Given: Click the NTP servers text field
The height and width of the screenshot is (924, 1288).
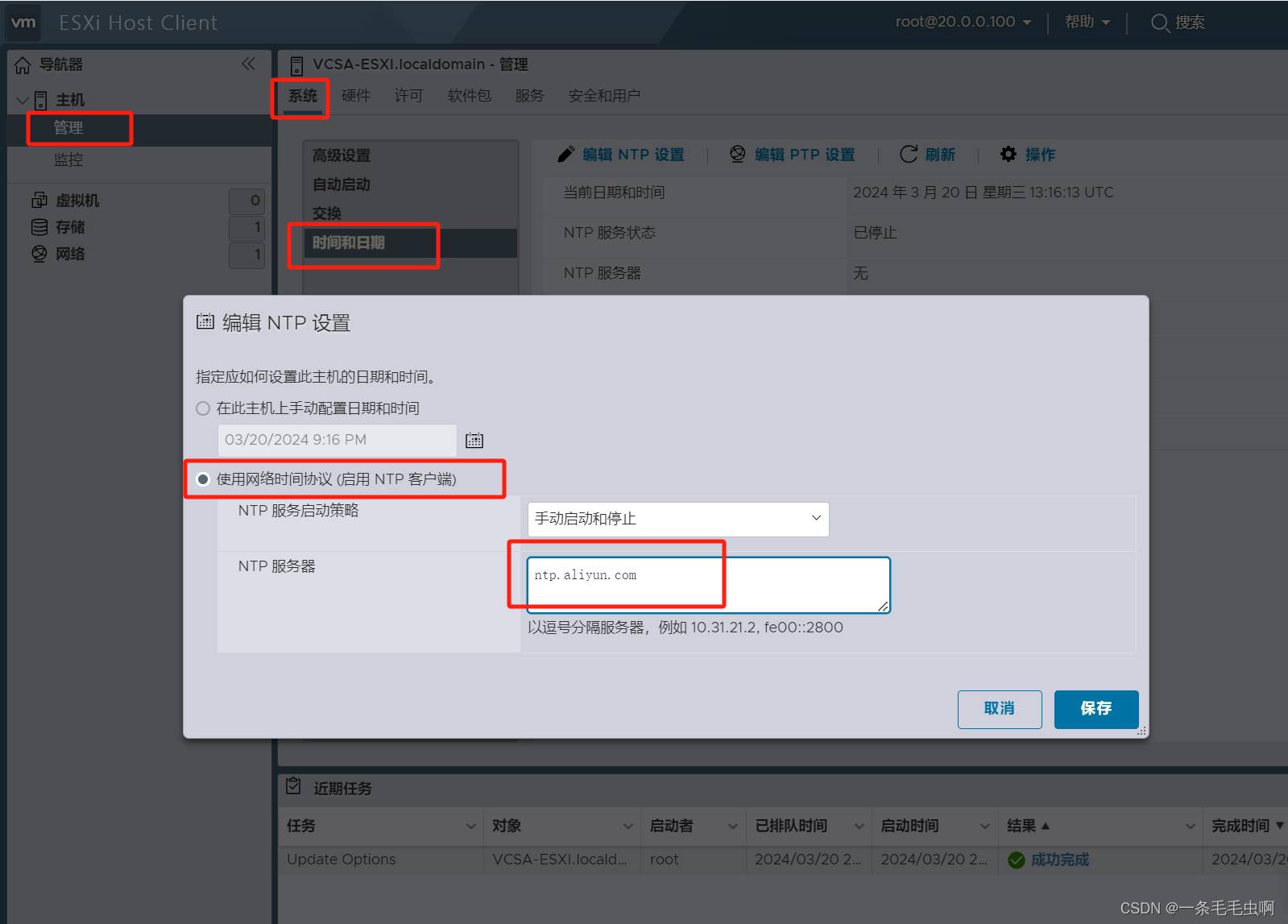Looking at the screenshot, I should point(708,585).
